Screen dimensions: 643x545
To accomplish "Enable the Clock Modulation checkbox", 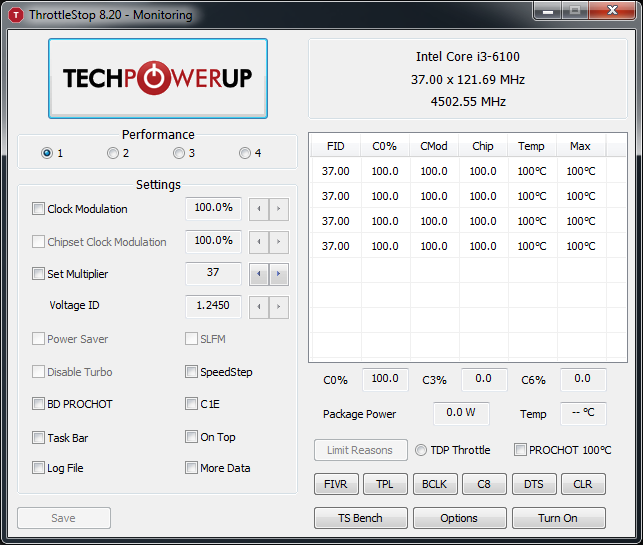I will click(x=38, y=208).
